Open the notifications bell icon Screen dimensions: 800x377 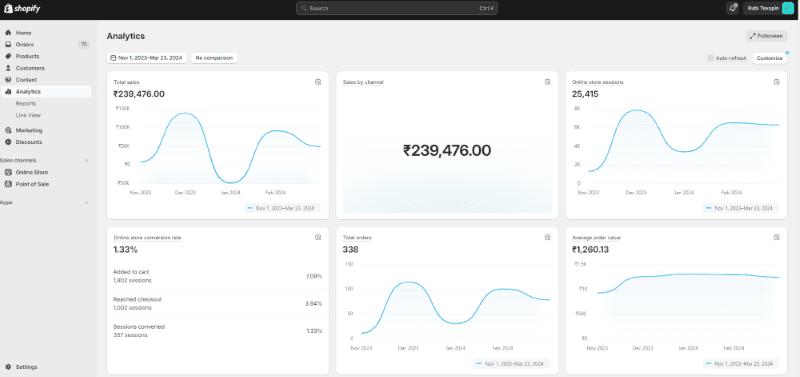point(732,8)
